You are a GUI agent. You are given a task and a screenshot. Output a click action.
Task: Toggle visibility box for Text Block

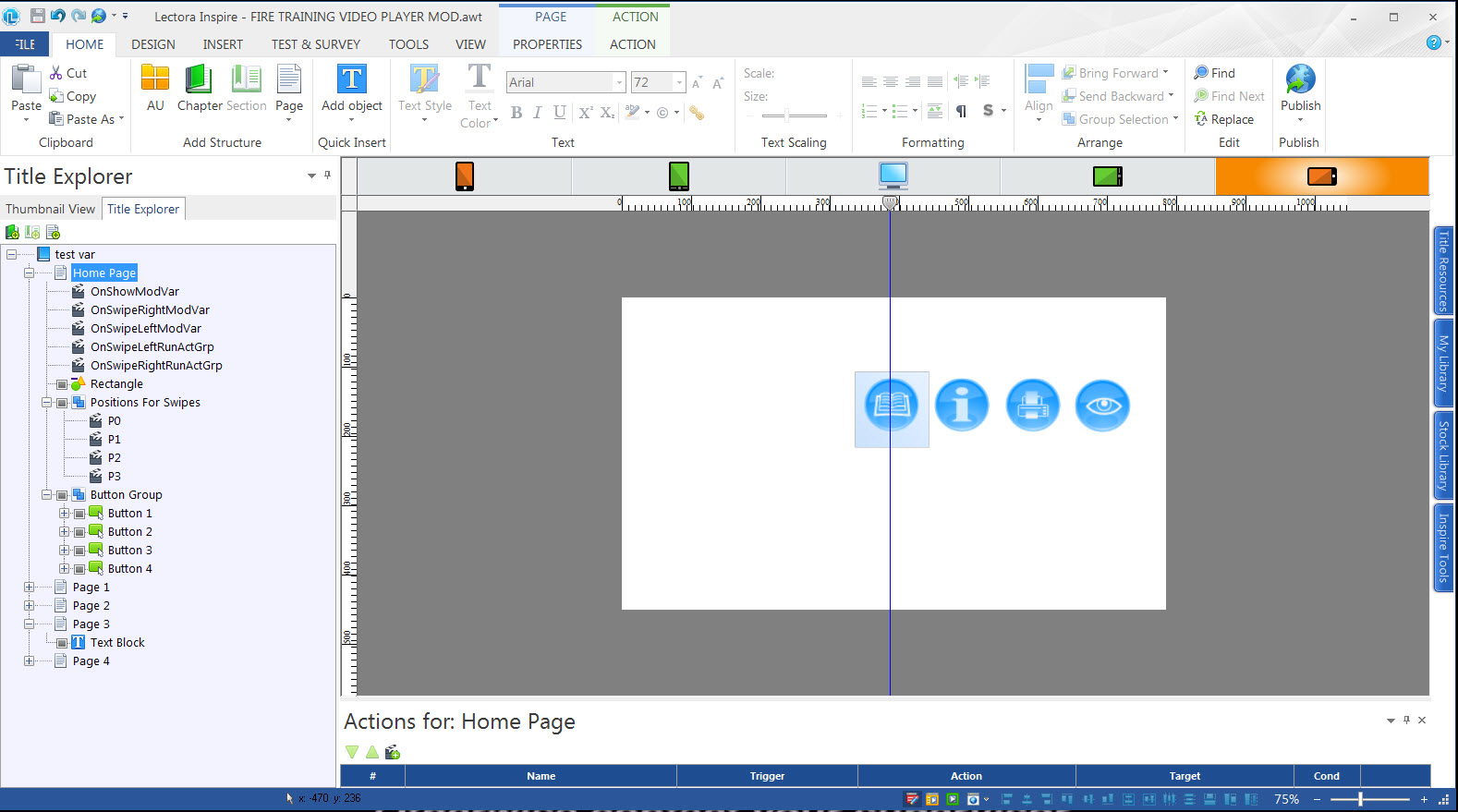[x=62, y=643]
